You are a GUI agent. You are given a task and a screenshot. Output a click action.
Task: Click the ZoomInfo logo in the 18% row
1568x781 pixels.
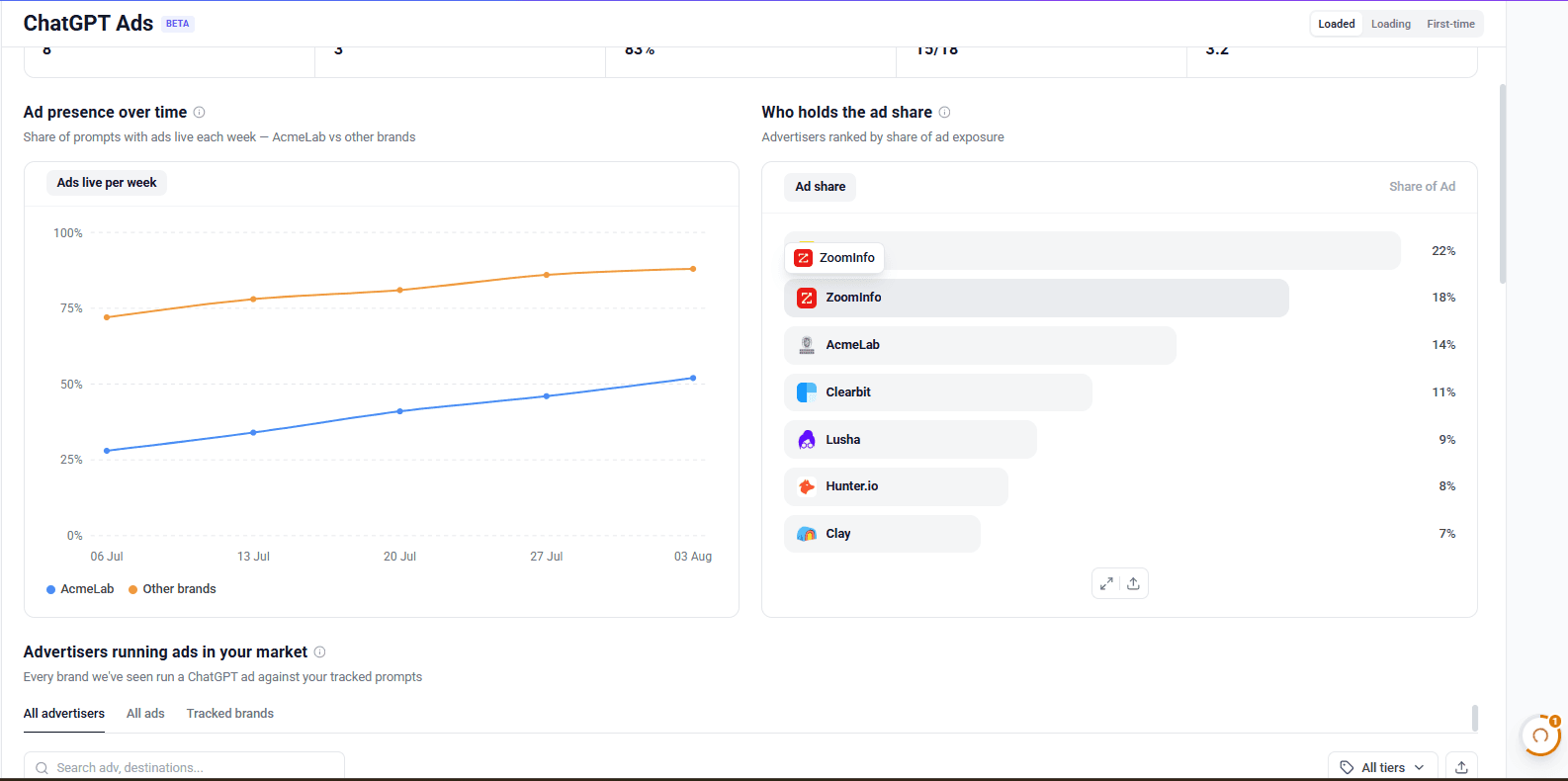coord(807,298)
